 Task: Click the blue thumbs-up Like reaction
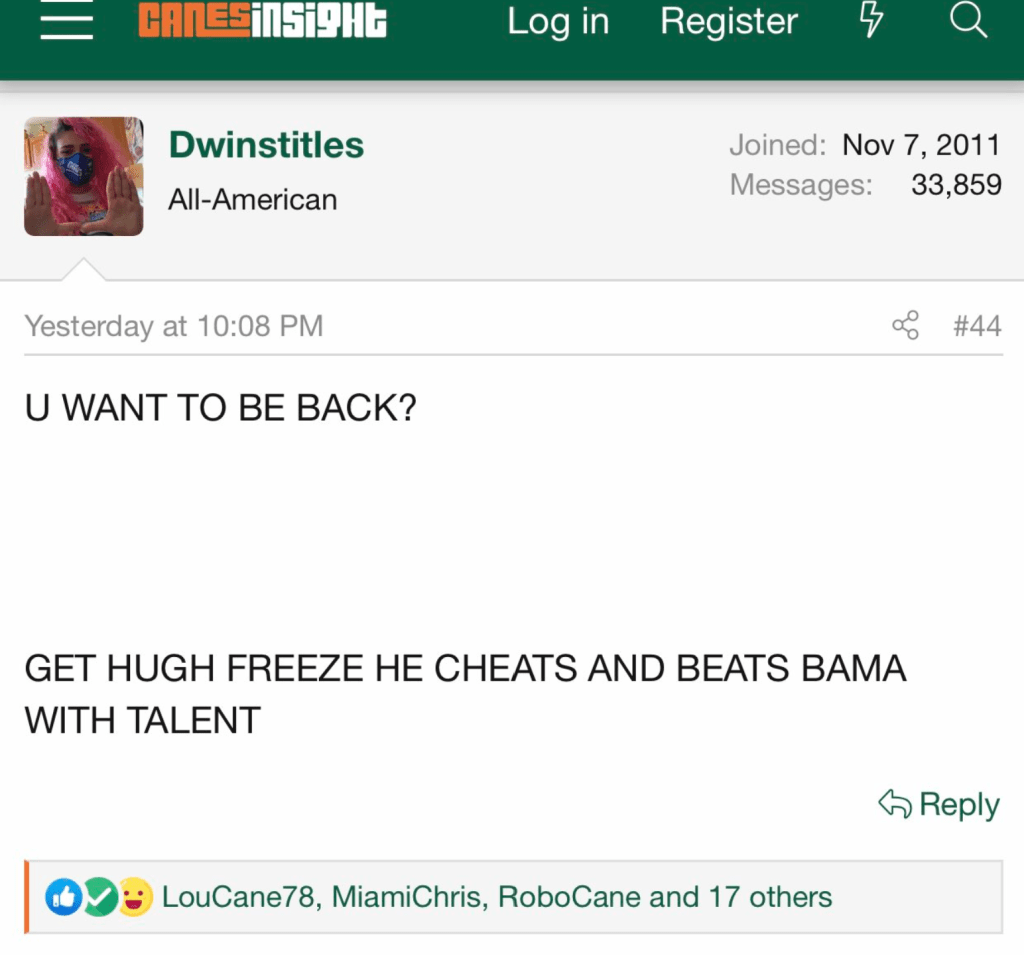64,897
